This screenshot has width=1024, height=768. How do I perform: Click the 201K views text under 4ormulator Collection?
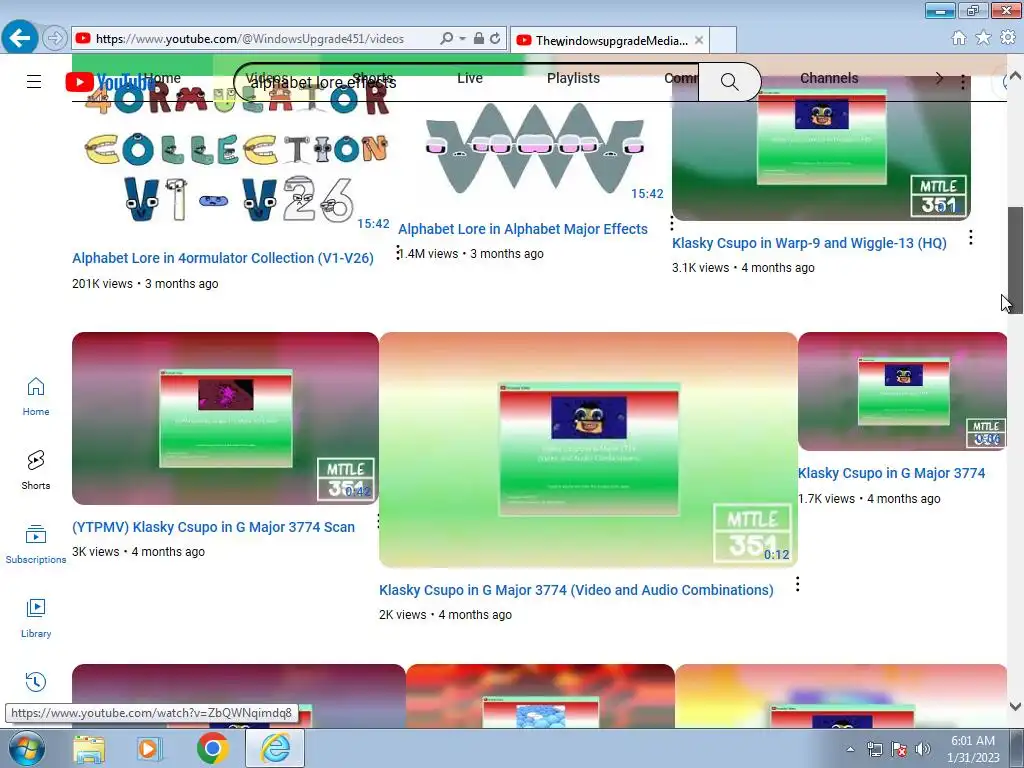[103, 284]
